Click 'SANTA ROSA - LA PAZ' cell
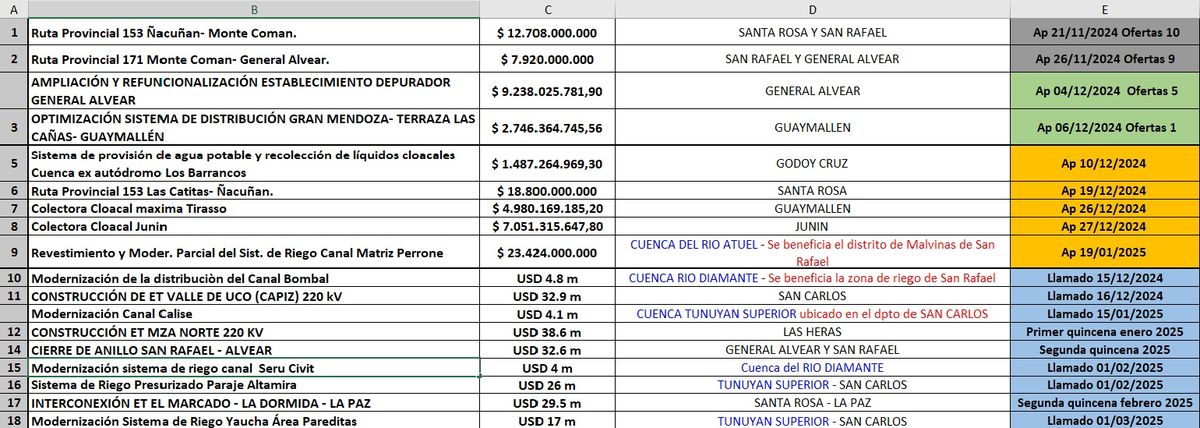The height and width of the screenshot is (428, 1200). coord(812,403)
